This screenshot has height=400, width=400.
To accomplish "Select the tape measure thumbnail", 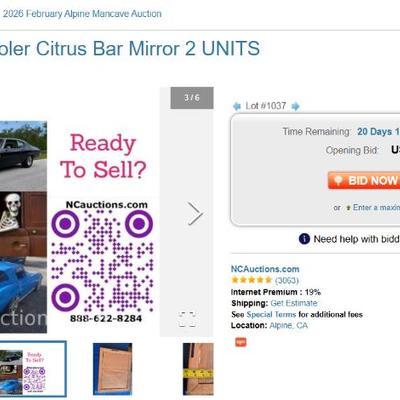I will click(x=198, y=369).
